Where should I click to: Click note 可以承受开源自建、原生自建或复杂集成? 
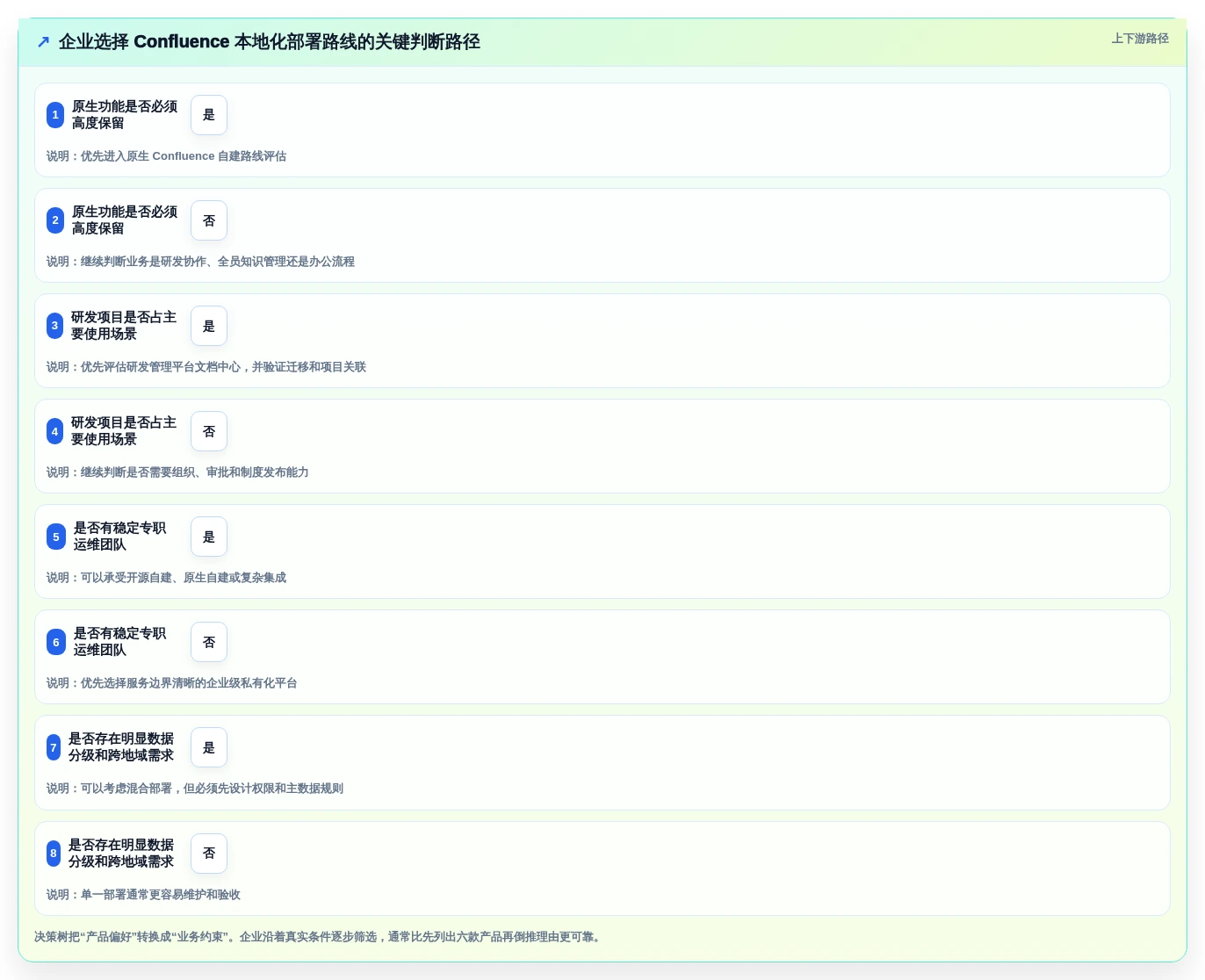tap(184, 578)
